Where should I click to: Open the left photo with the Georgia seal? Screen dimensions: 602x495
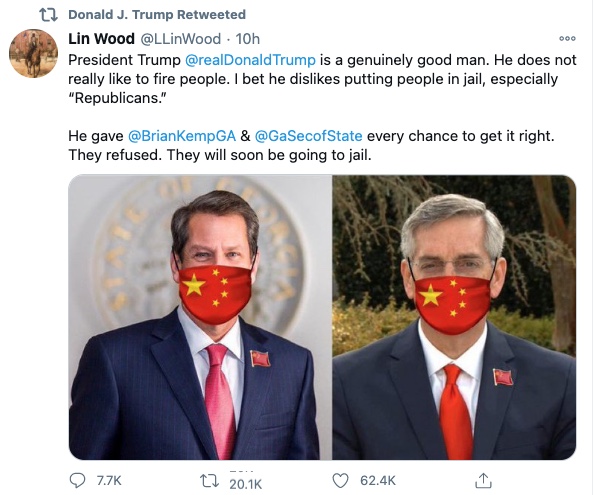200,317
